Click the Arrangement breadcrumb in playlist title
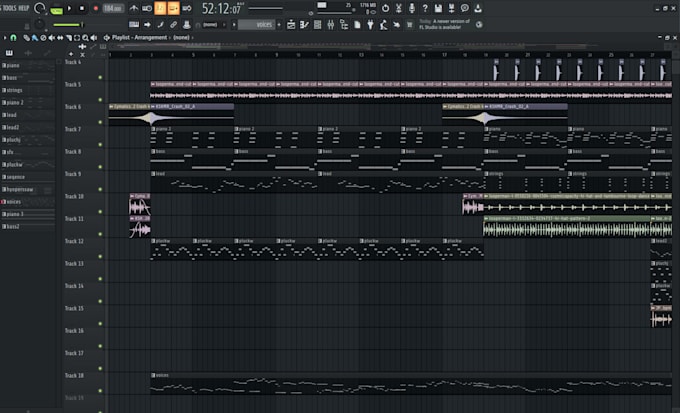680x413 pixels. [x=150, y=38]
